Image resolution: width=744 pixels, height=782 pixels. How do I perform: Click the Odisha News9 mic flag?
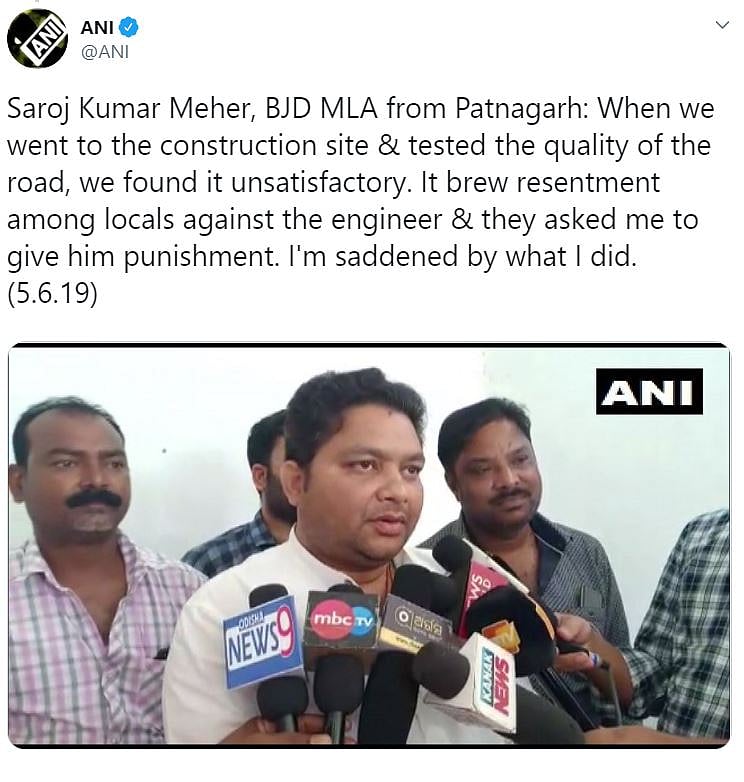coord(263,641)
